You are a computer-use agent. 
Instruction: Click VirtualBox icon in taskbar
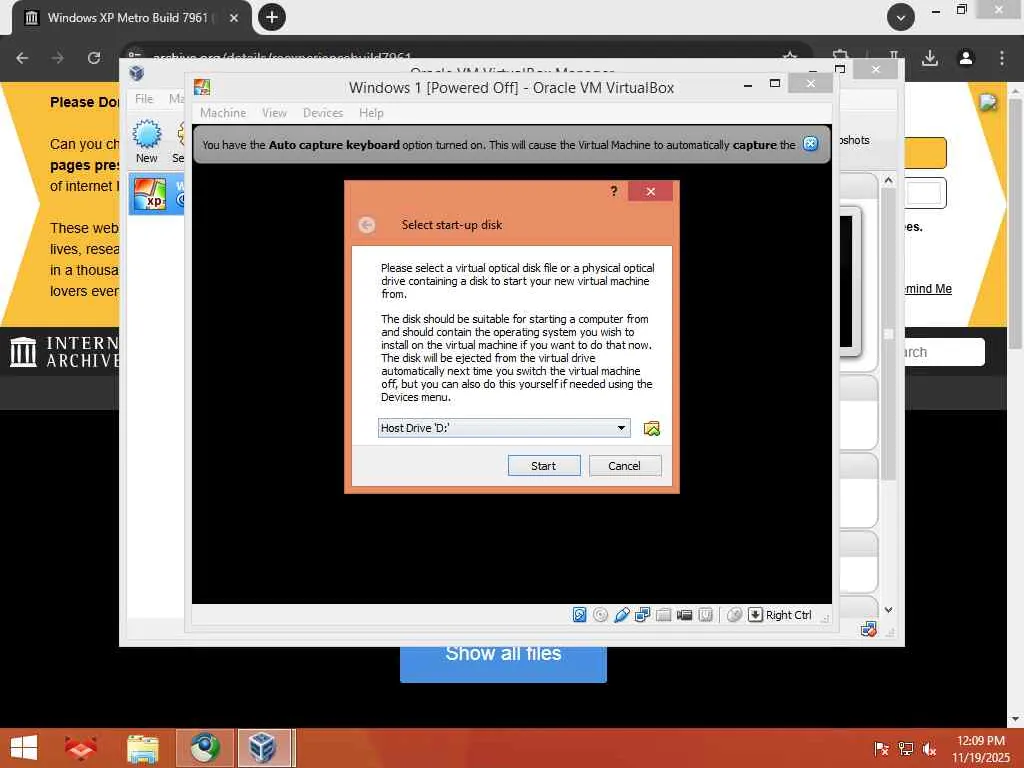(x=264, y=748)
